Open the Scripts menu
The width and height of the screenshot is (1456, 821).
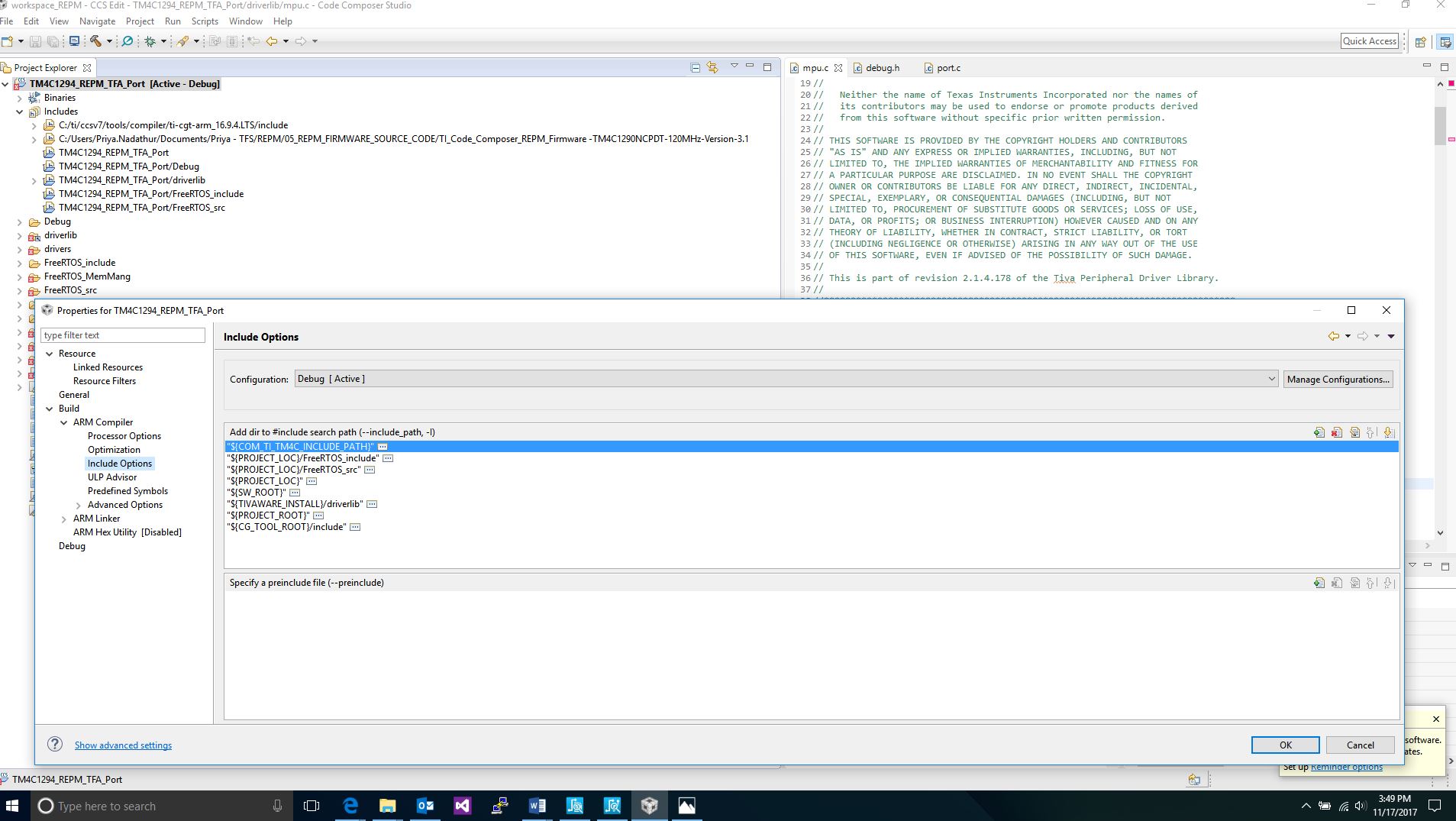[x=205, y=21]
